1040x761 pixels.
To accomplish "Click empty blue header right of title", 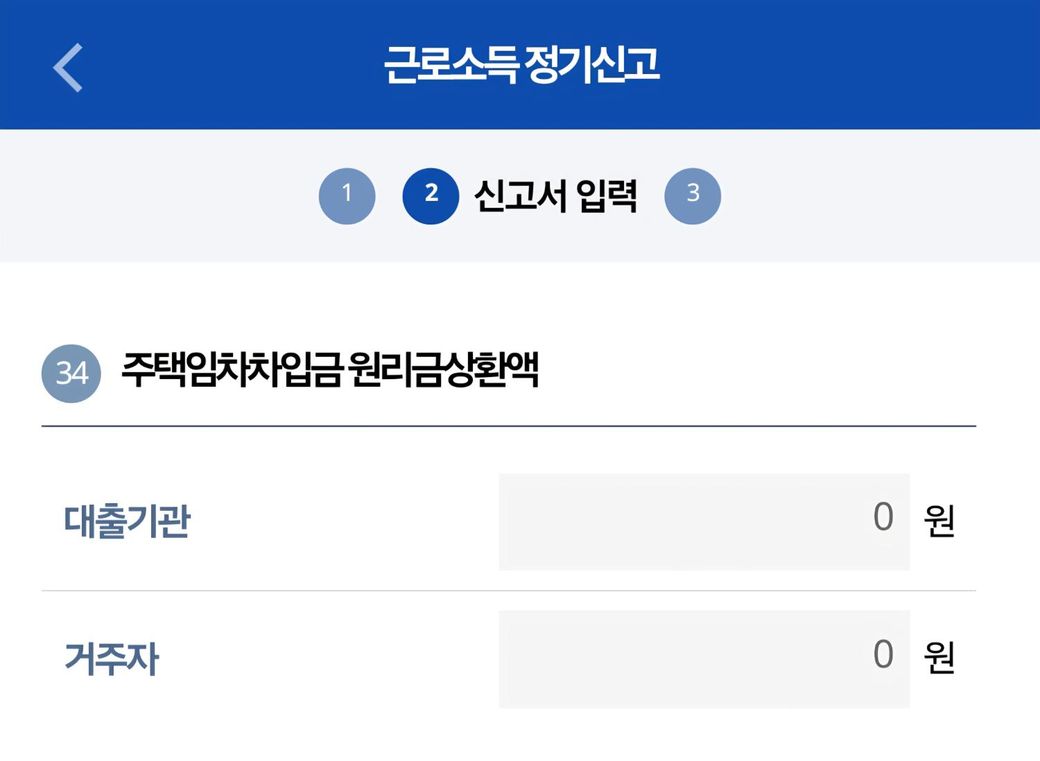I will [x=860, y=65].
